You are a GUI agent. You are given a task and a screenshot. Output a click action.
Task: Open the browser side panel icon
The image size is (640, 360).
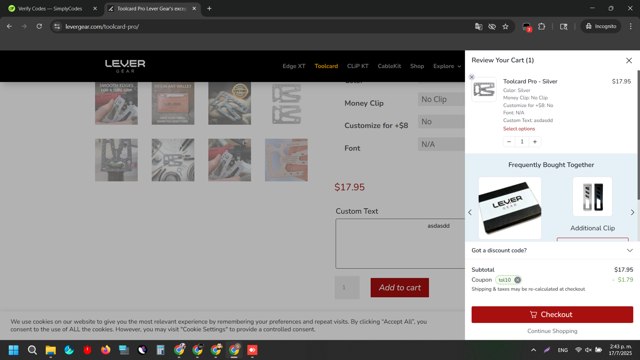pos(564,27)
